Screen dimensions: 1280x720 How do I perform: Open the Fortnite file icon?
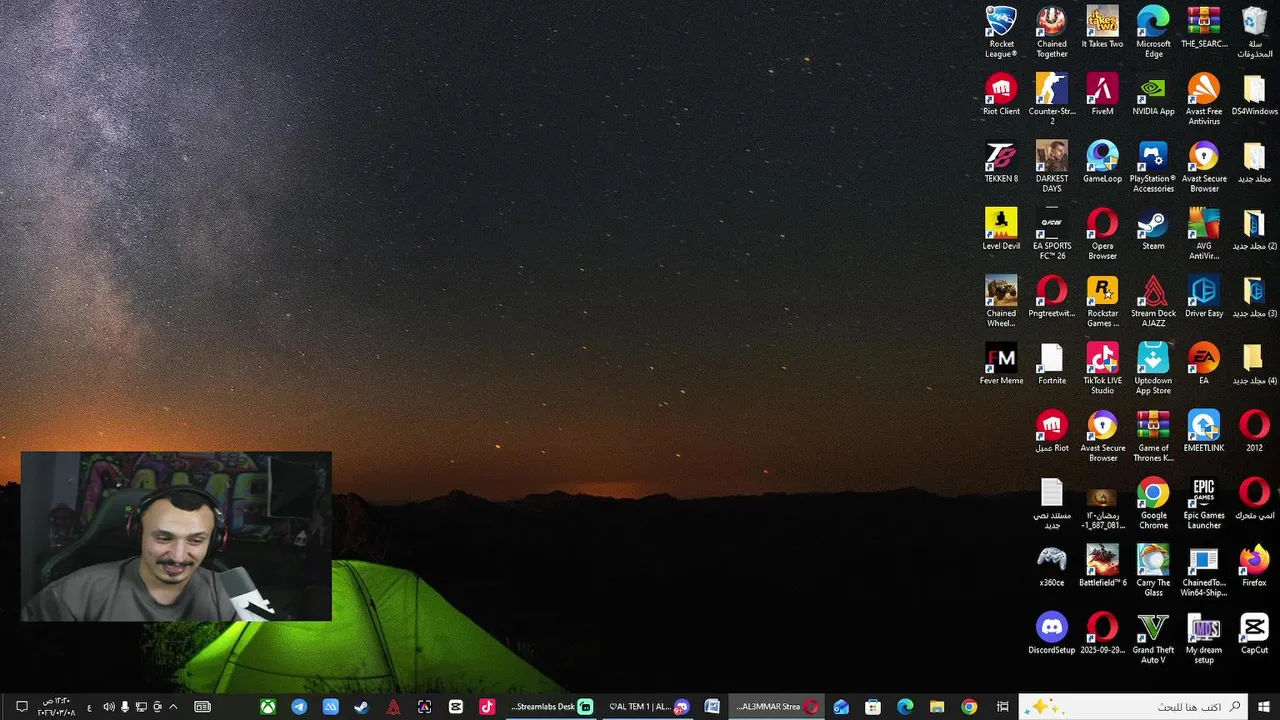click(x=1052, y=363)
